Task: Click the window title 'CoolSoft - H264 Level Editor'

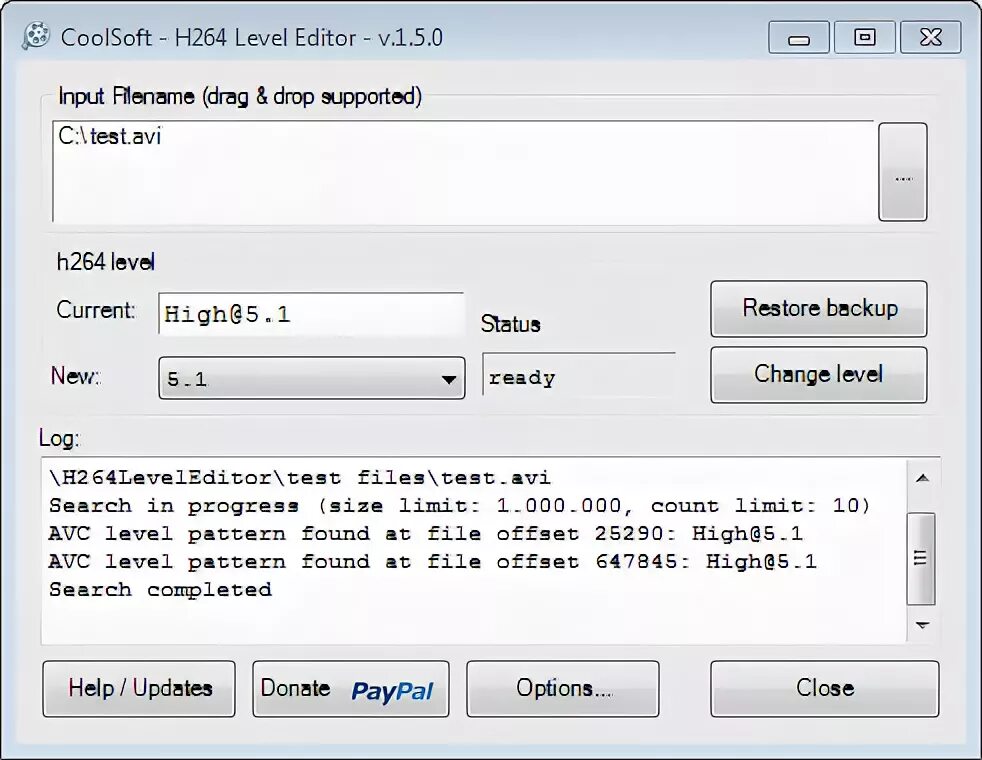Action: click(252, 38)
